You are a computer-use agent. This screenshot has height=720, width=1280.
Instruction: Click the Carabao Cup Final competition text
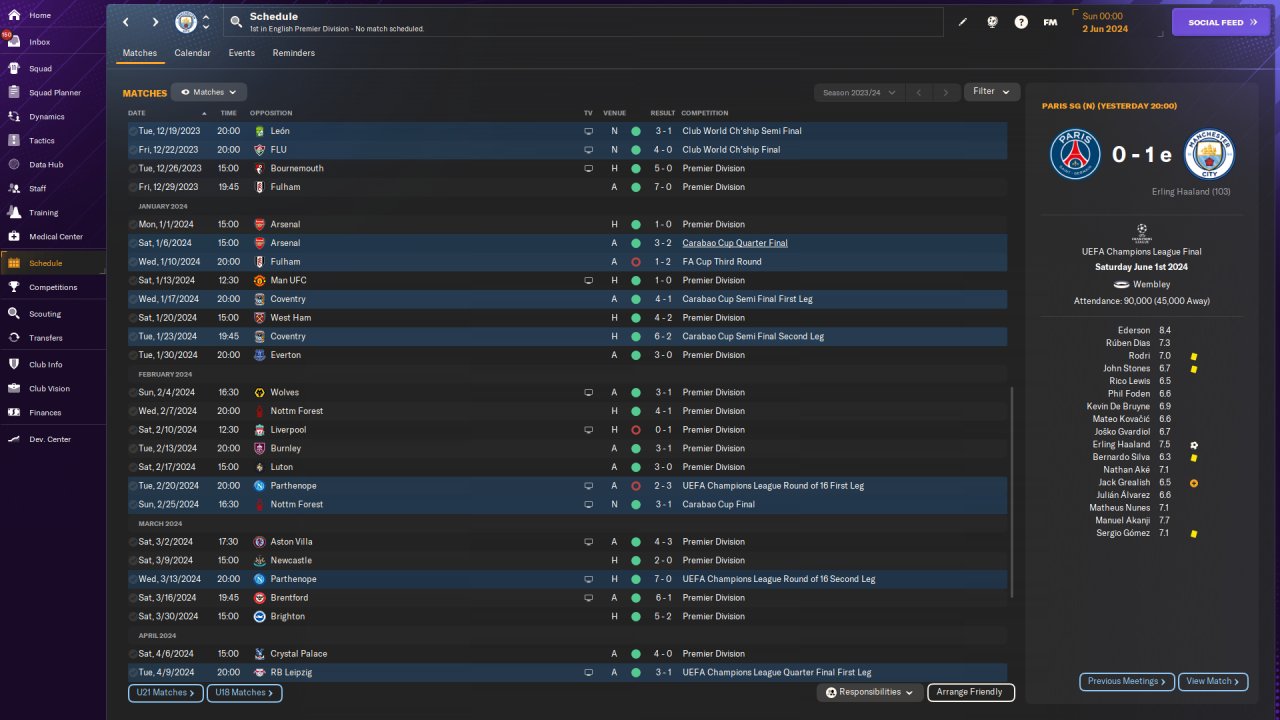pyautogui.click(x=718, y=505)
